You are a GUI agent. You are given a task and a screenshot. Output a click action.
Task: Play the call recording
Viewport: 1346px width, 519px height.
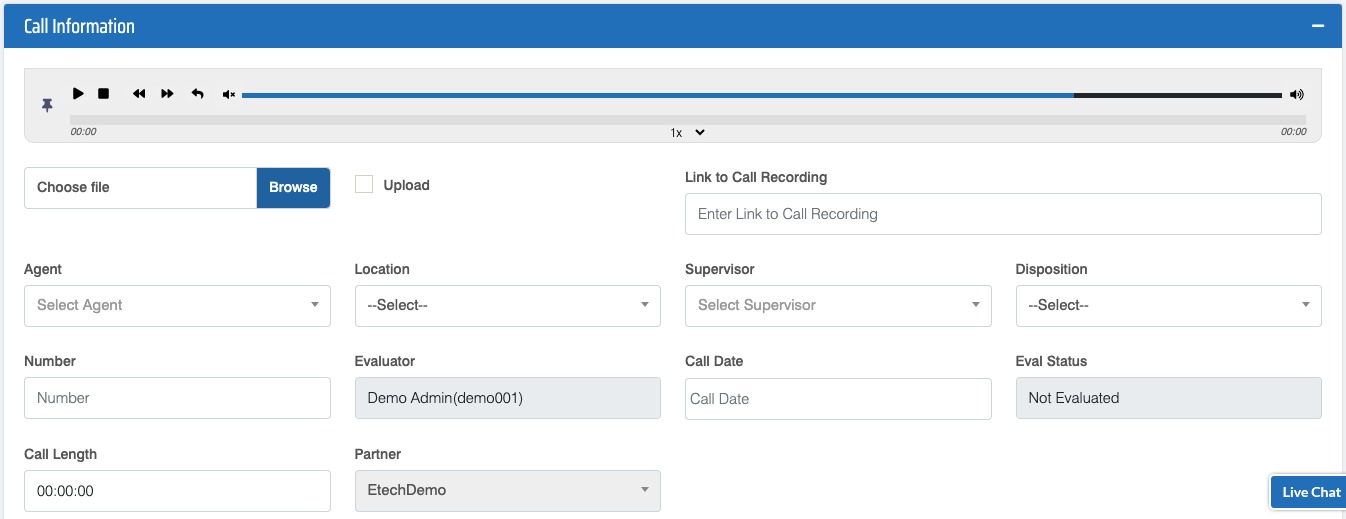(78, 94)
